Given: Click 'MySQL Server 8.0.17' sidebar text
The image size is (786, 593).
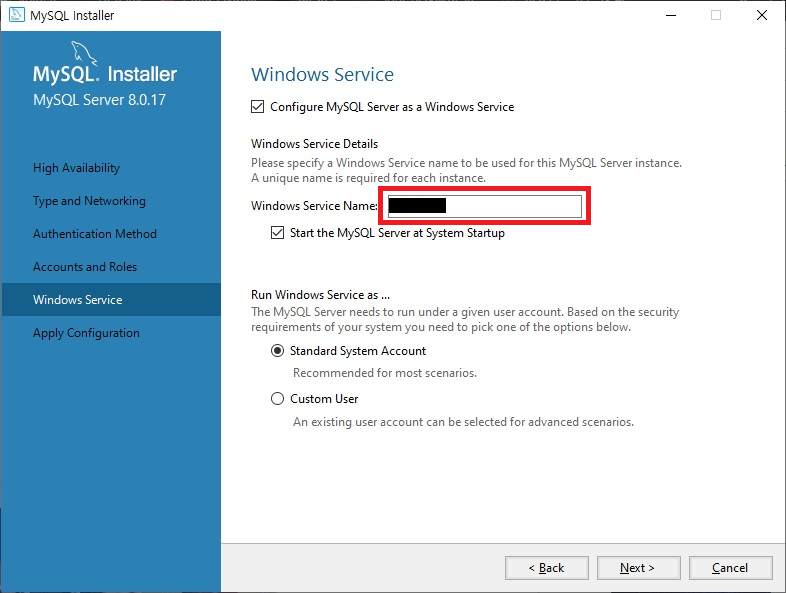Looking at the screenshot, I should pyautogui.click(x=99, y=100).
